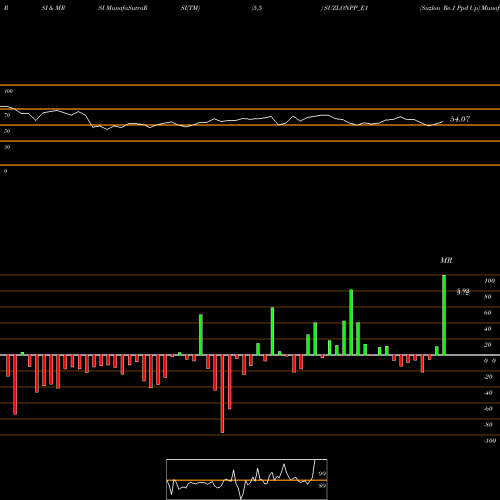Click the MR axis label -80

tap(488, 425)
